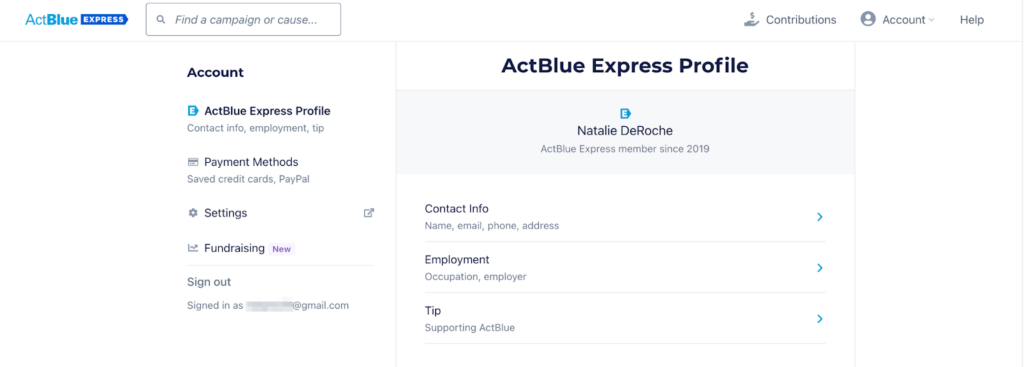The image size is (1024, 367).
Task: Open the Tip section chevron
Action: 820,319
